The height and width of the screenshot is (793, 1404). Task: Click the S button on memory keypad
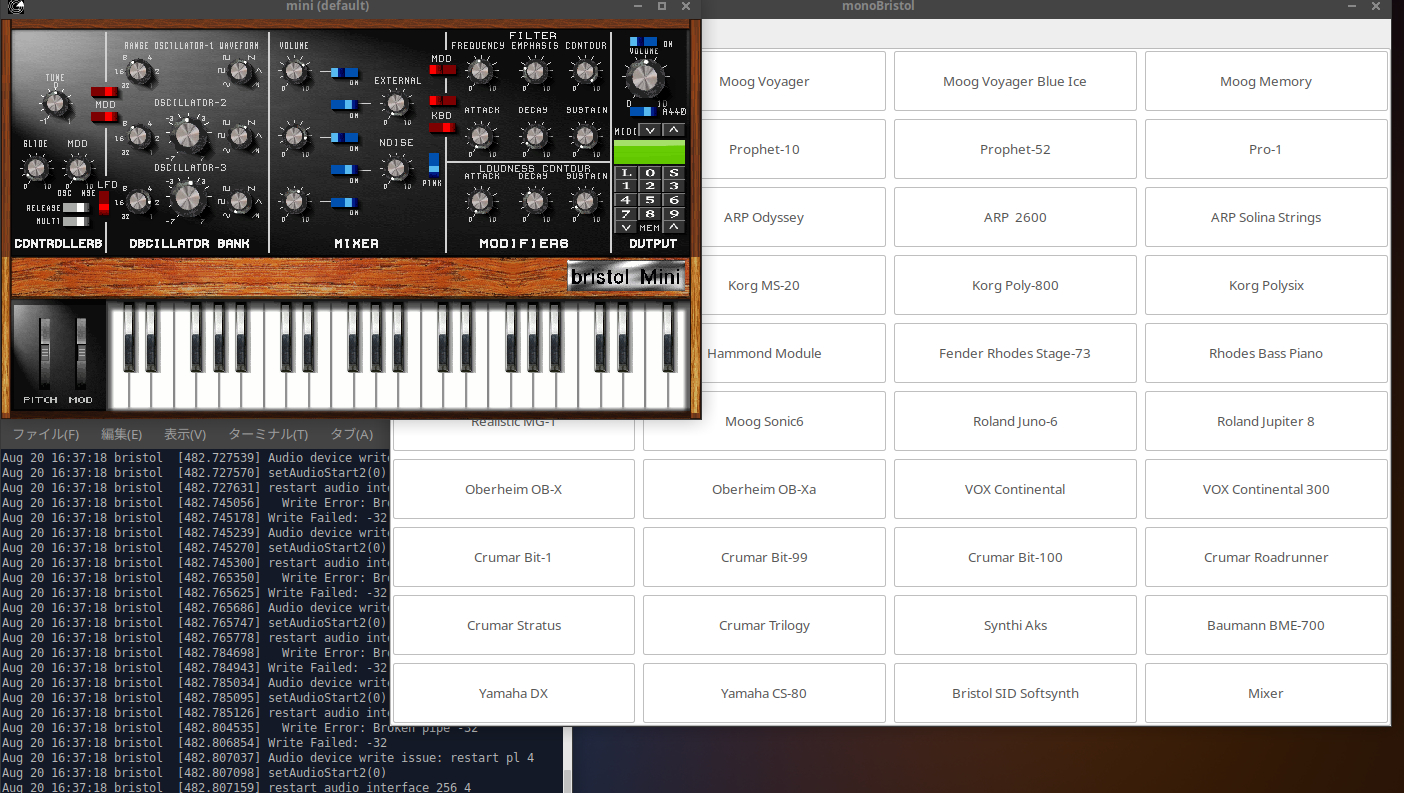(674, 172)
